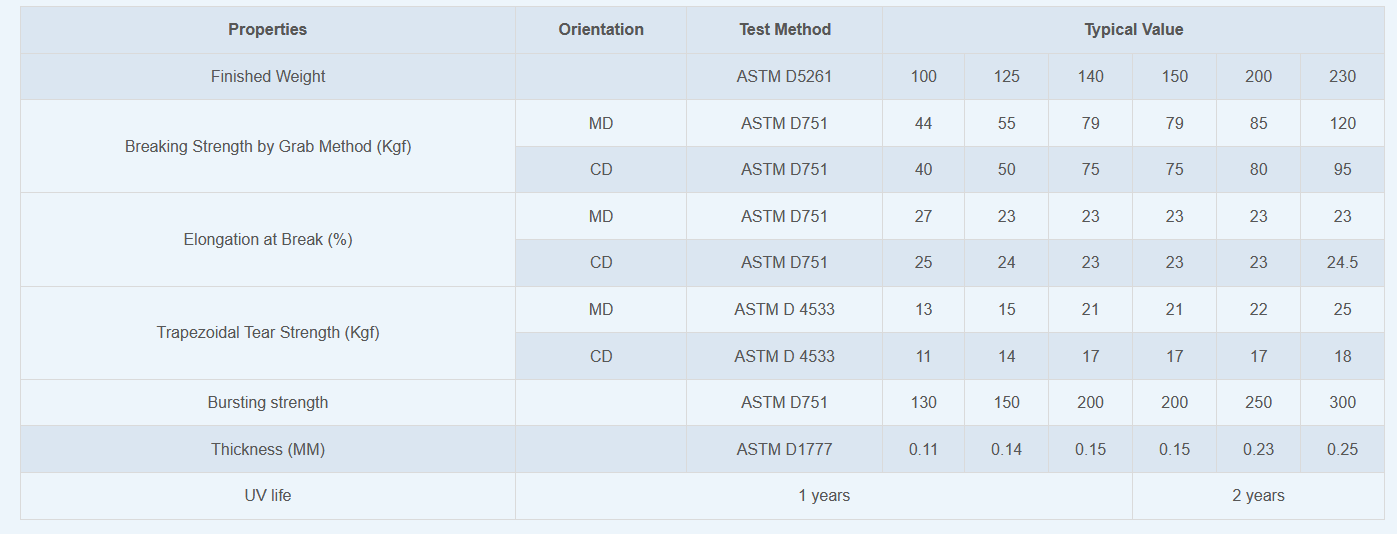Click the 120 breaking strength value
The width and height of the screenshot is (1397, 534).
pos(1342,124)
